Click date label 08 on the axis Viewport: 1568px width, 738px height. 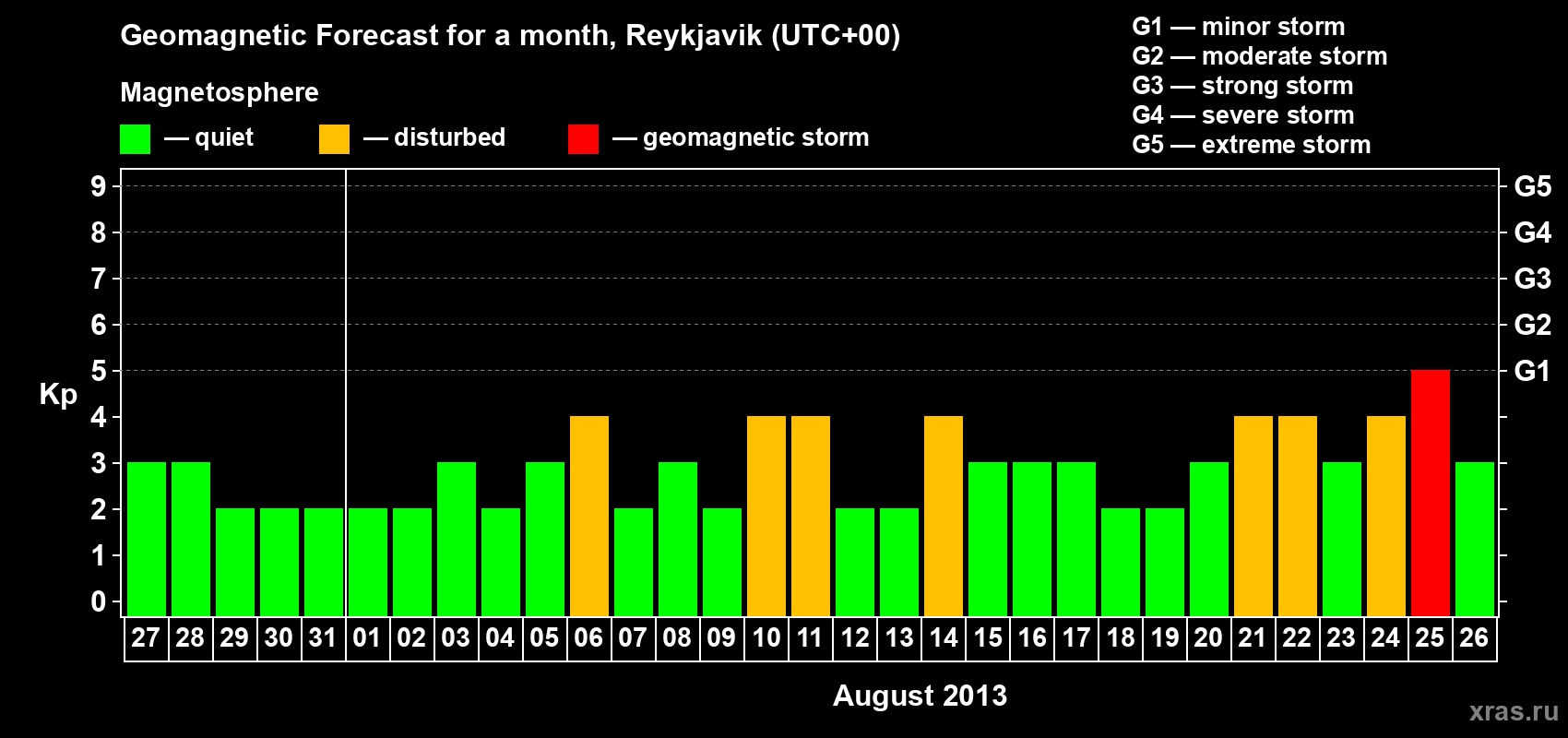(x=677, y=637)
